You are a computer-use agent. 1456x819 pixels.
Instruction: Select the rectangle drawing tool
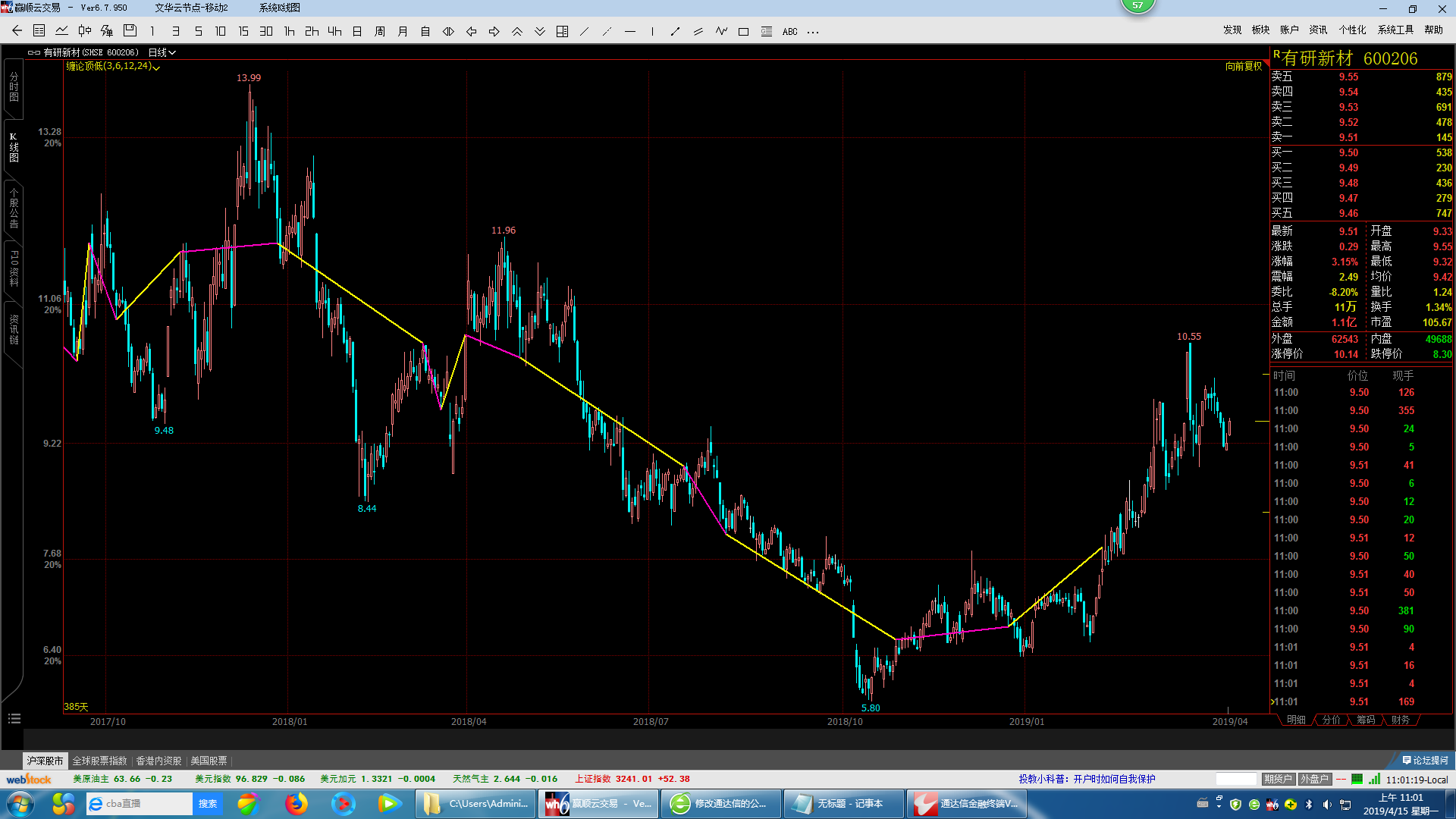click(743, 31)
